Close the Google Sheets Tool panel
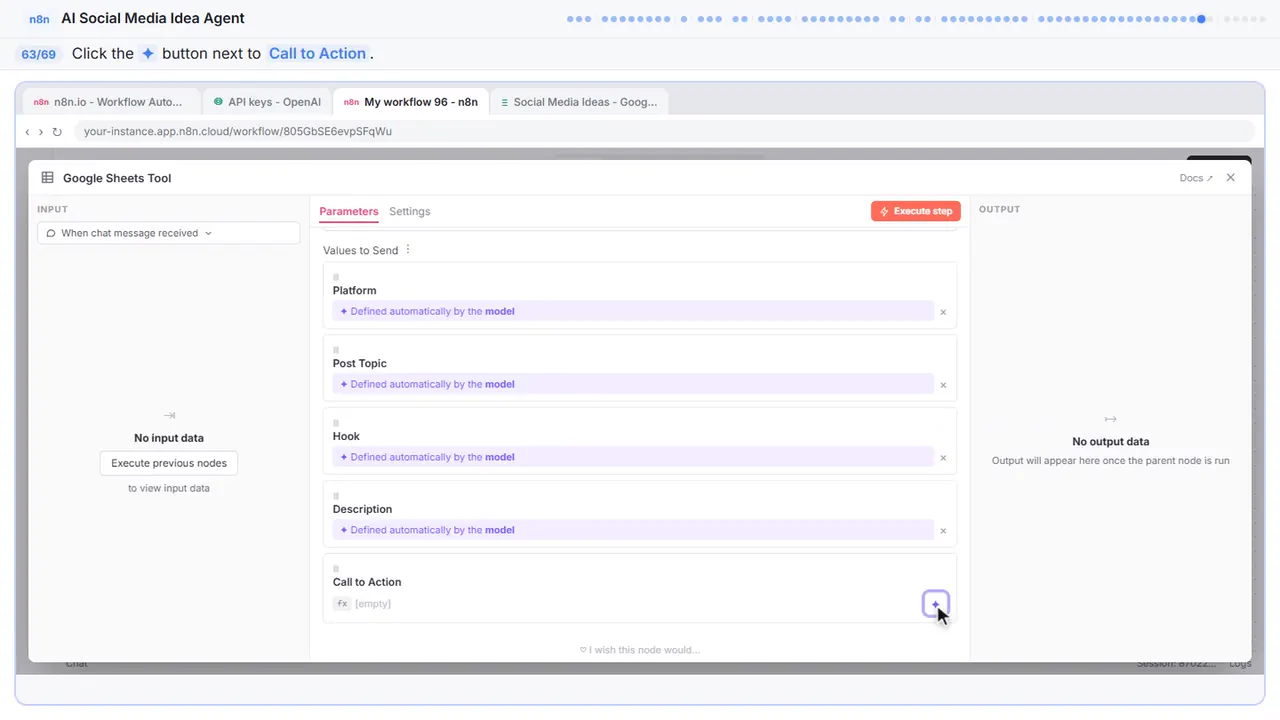 (1231, 178)
